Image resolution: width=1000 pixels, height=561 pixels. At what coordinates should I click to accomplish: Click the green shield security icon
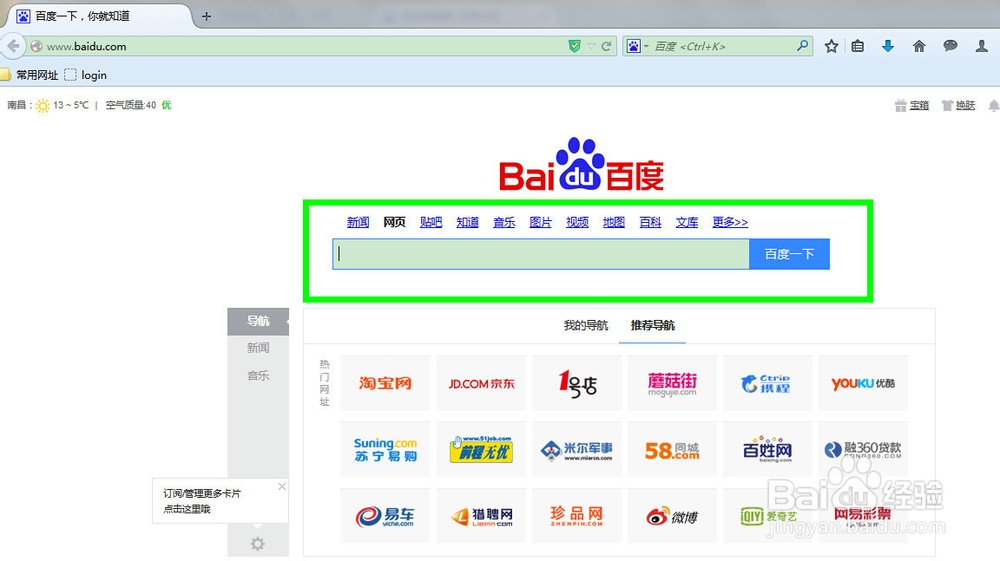575,46
